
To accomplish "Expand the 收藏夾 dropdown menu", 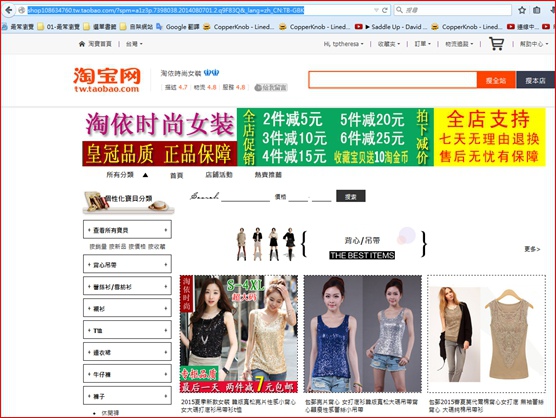I will click(389, 44).
